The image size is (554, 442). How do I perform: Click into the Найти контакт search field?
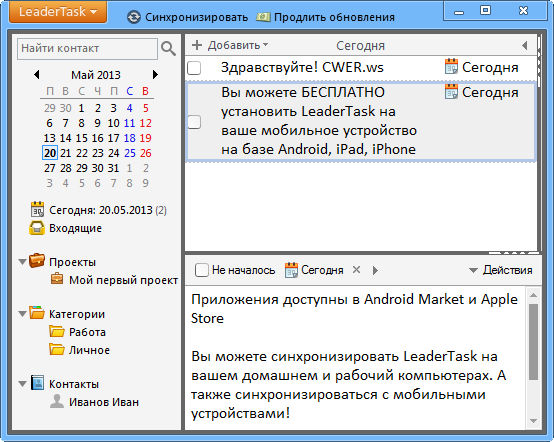[x=87, y=48]
